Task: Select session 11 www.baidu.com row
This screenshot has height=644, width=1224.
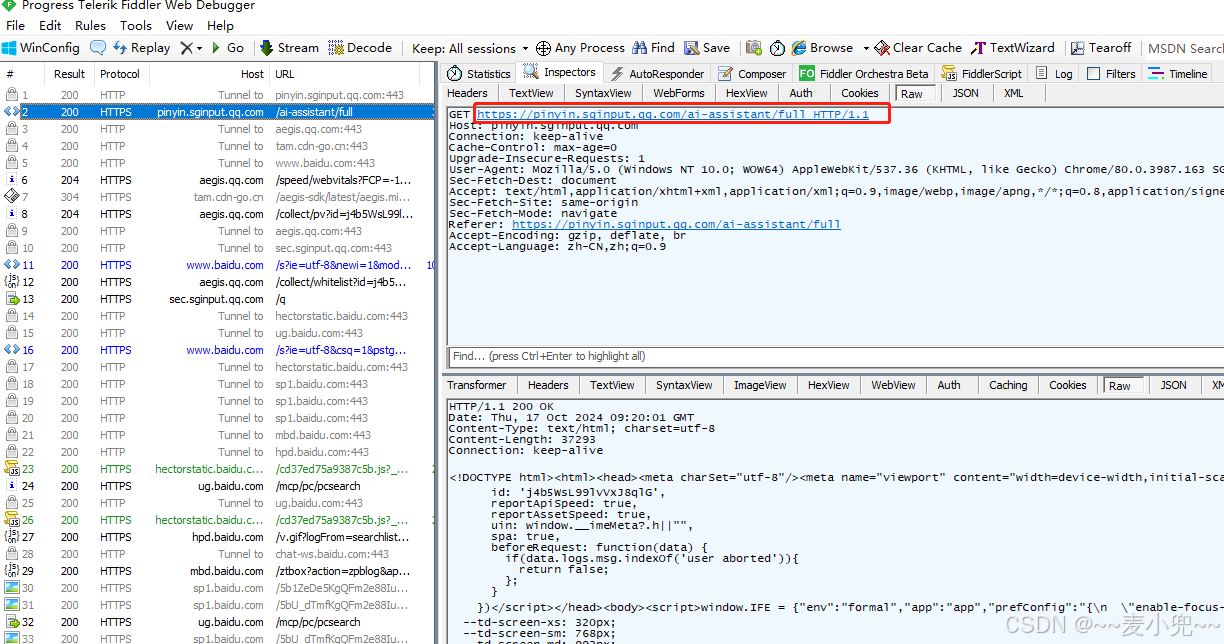Action: [x=217, y=265]
